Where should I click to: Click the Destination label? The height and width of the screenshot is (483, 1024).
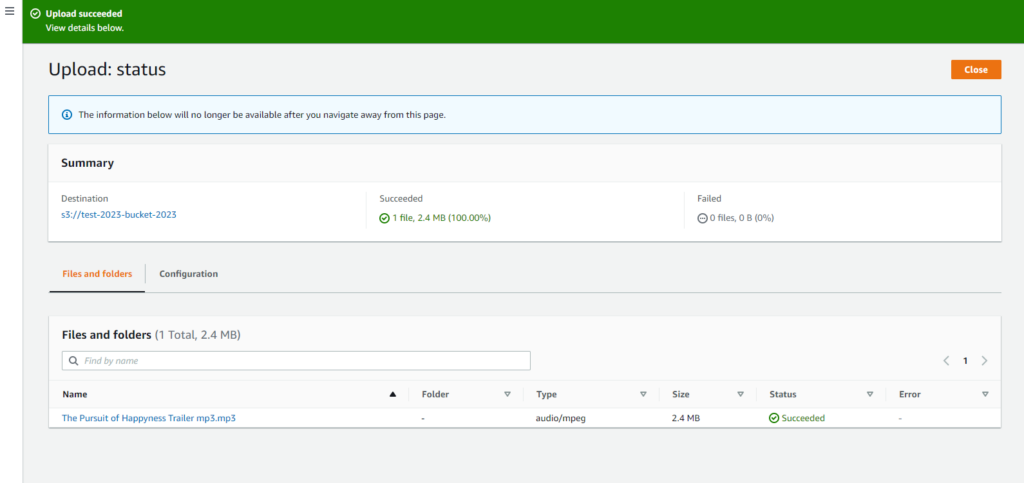coord(85,198)
